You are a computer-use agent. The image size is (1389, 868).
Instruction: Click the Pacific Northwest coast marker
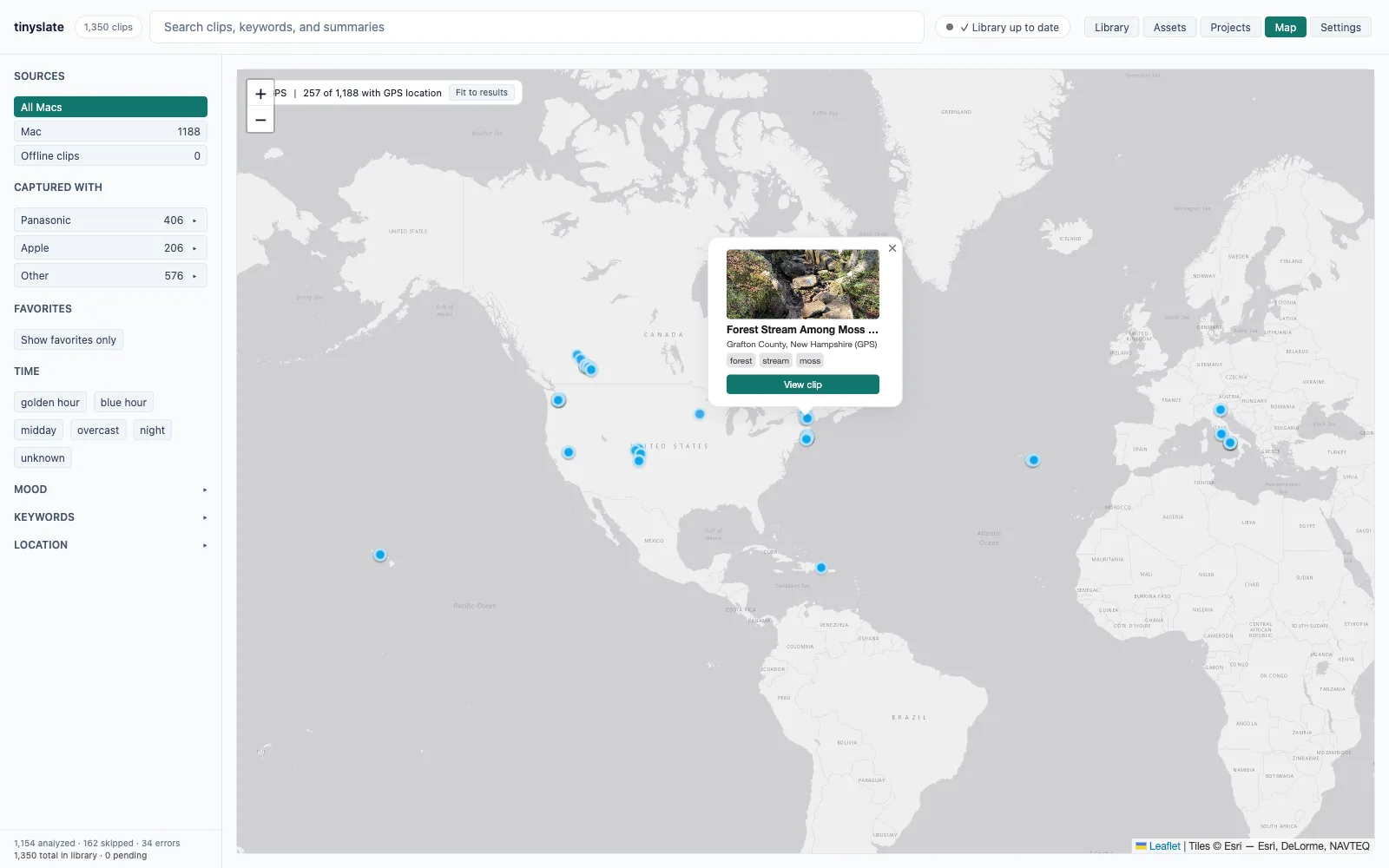tap(559, 400)
